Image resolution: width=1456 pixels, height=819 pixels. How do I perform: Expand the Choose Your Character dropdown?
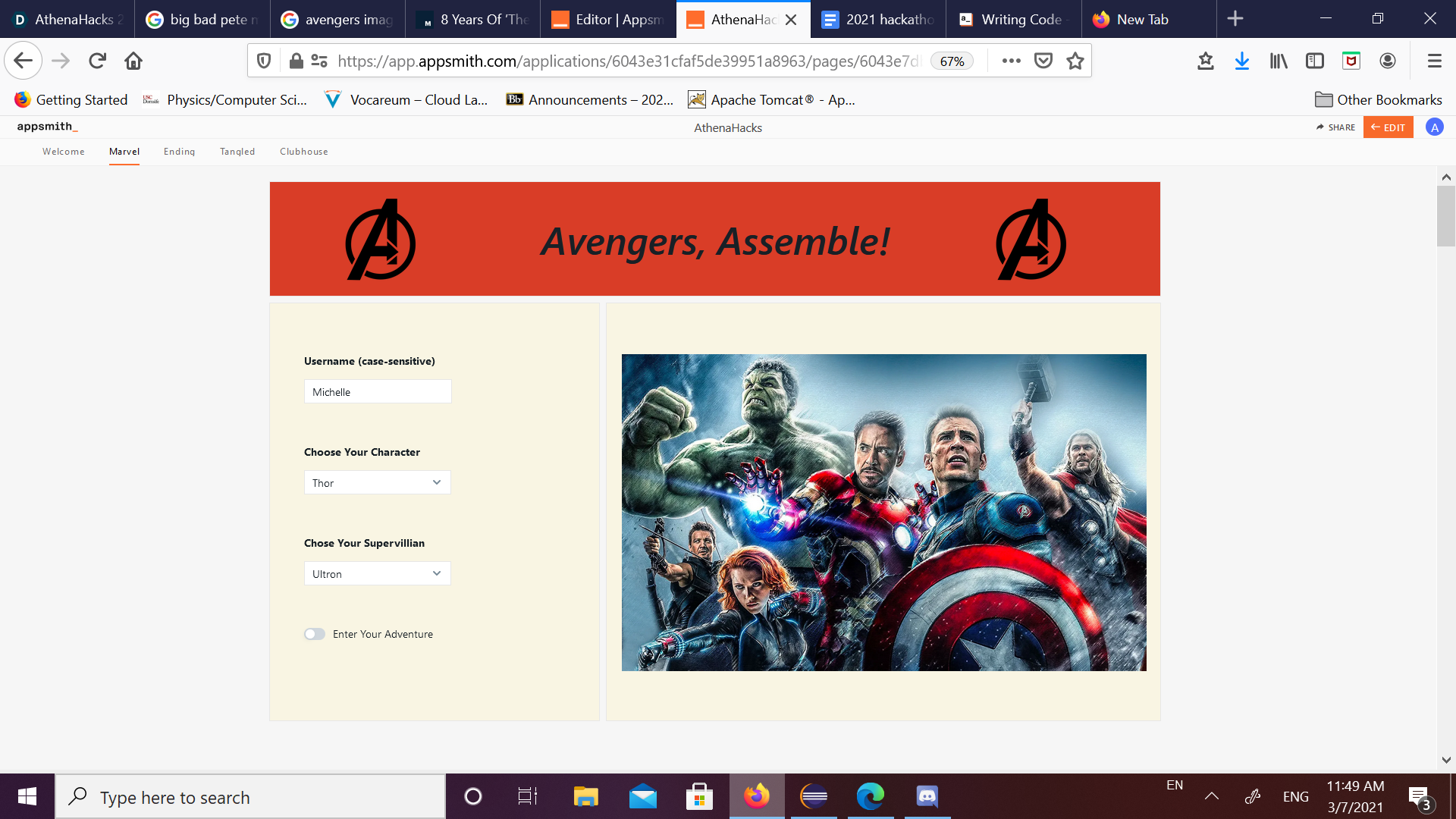coord(377,482)
